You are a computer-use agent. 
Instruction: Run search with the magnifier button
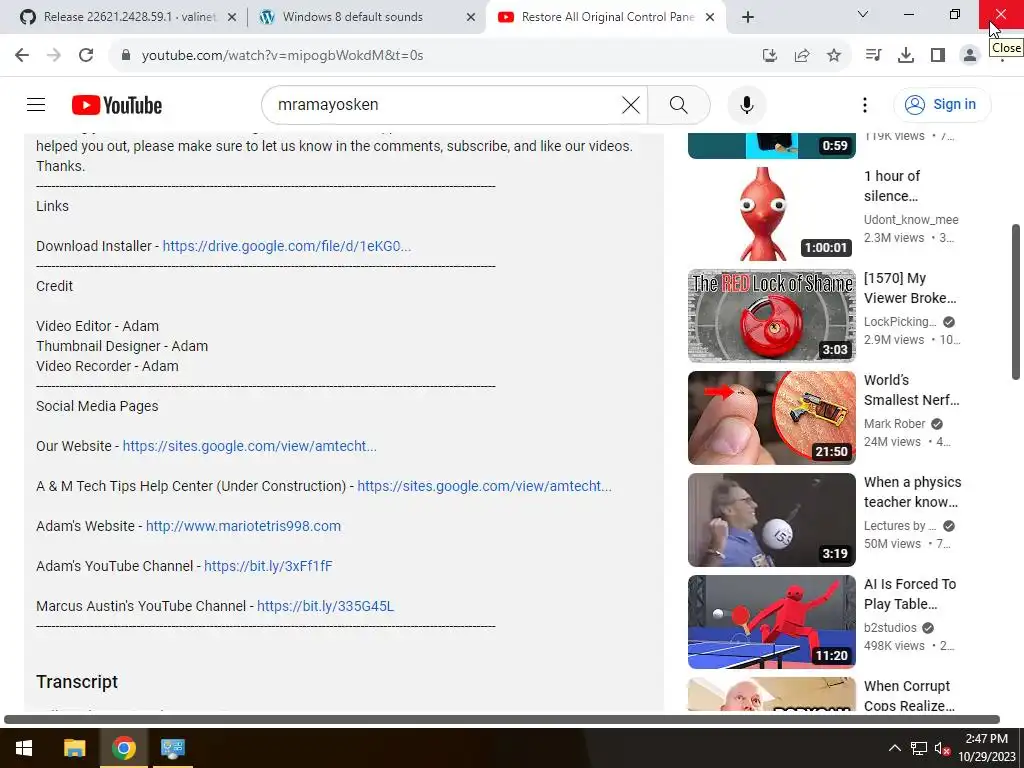pyautogui.click(x=679, y=104)
